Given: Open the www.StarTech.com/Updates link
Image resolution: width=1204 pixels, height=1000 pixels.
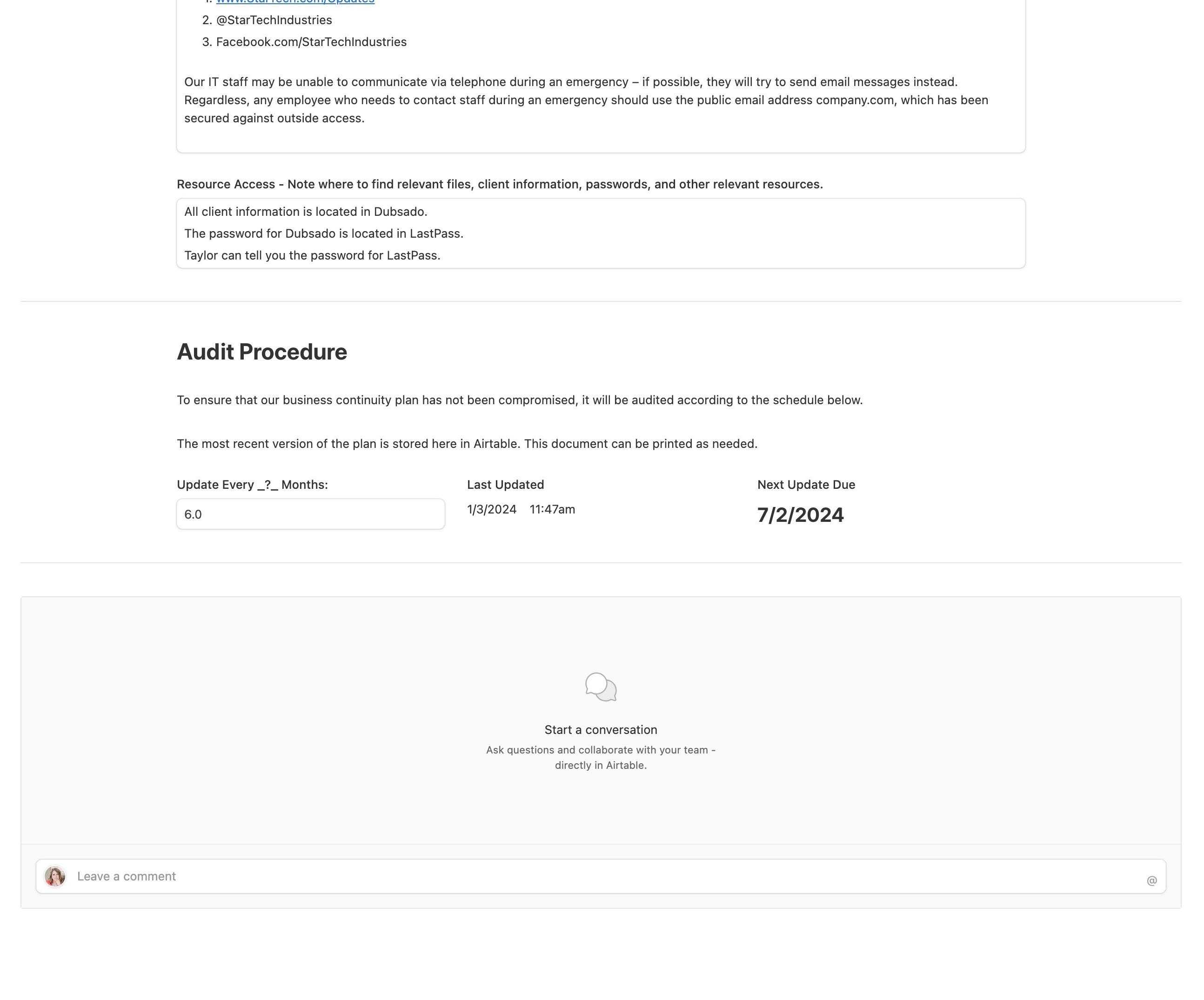Looking at the screenshot, I should 295,2.
